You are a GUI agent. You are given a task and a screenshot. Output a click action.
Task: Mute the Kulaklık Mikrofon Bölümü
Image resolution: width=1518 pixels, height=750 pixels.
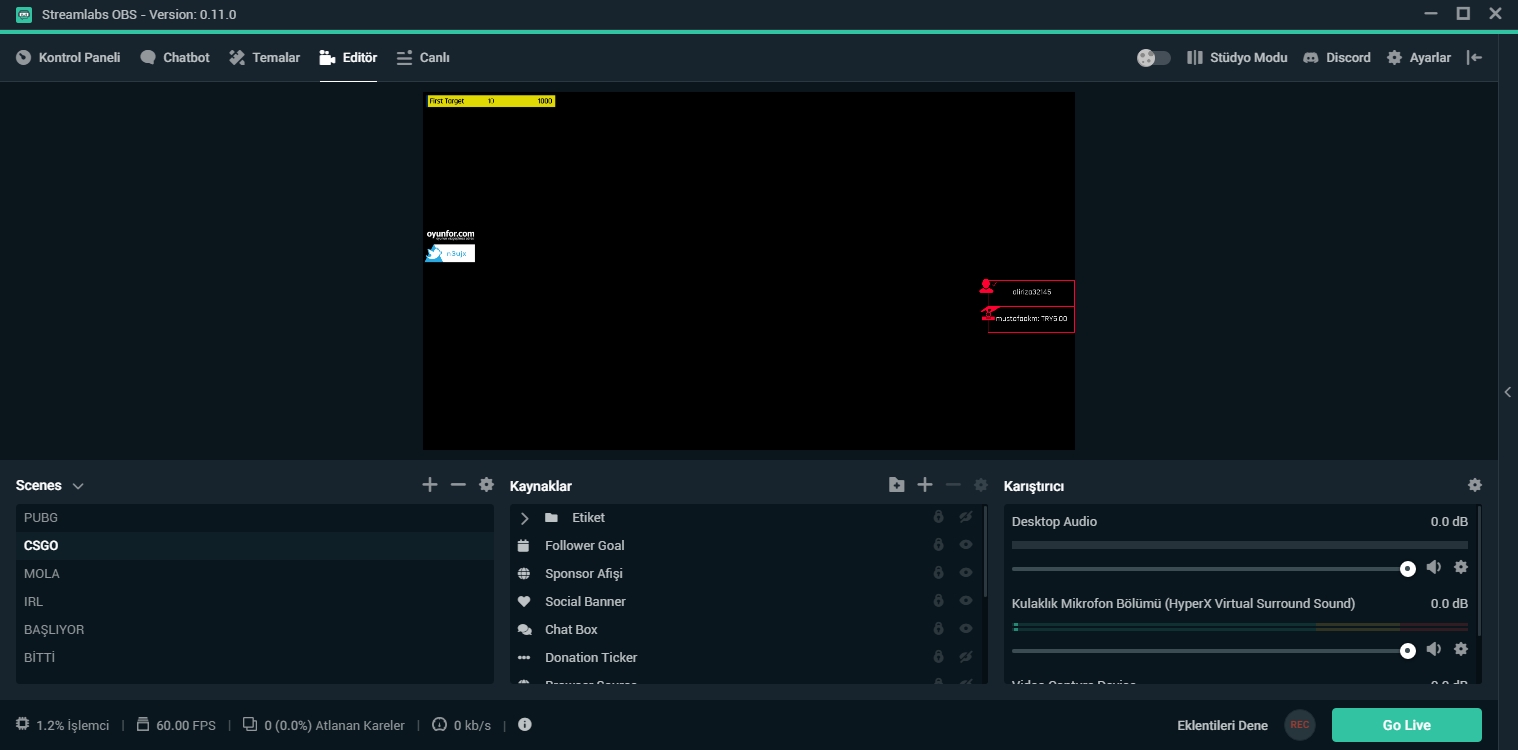pyautogui.click(x=1434, y=649)
